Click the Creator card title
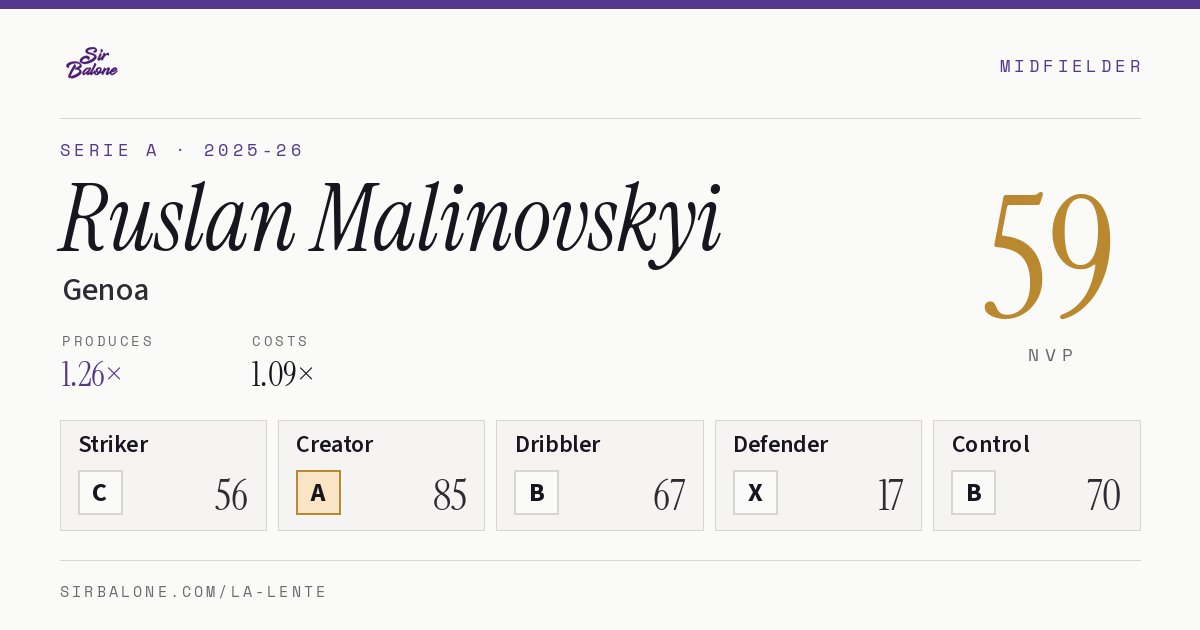 [335, 444]
